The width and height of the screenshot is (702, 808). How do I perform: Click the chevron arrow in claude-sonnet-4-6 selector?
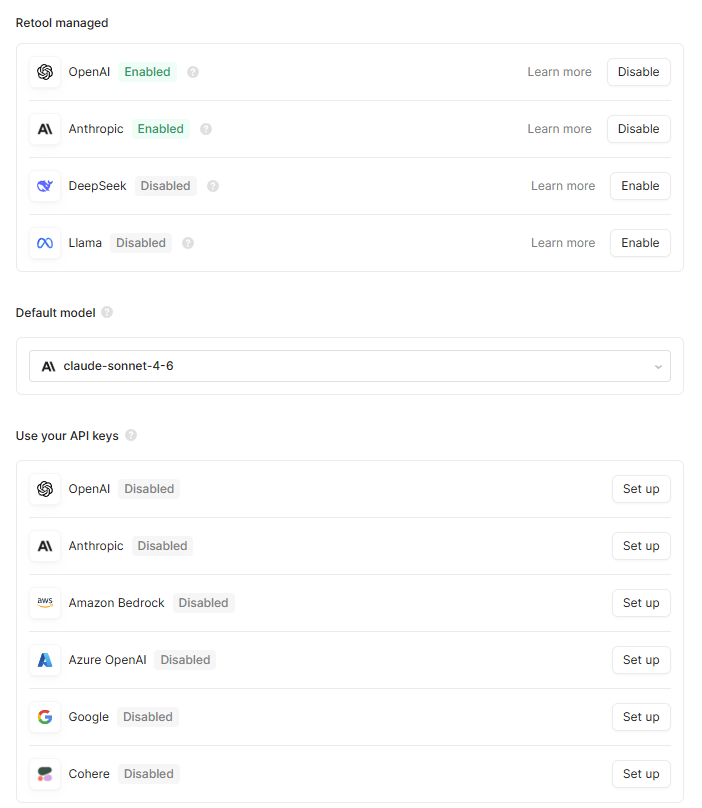(x=658, y=367)
